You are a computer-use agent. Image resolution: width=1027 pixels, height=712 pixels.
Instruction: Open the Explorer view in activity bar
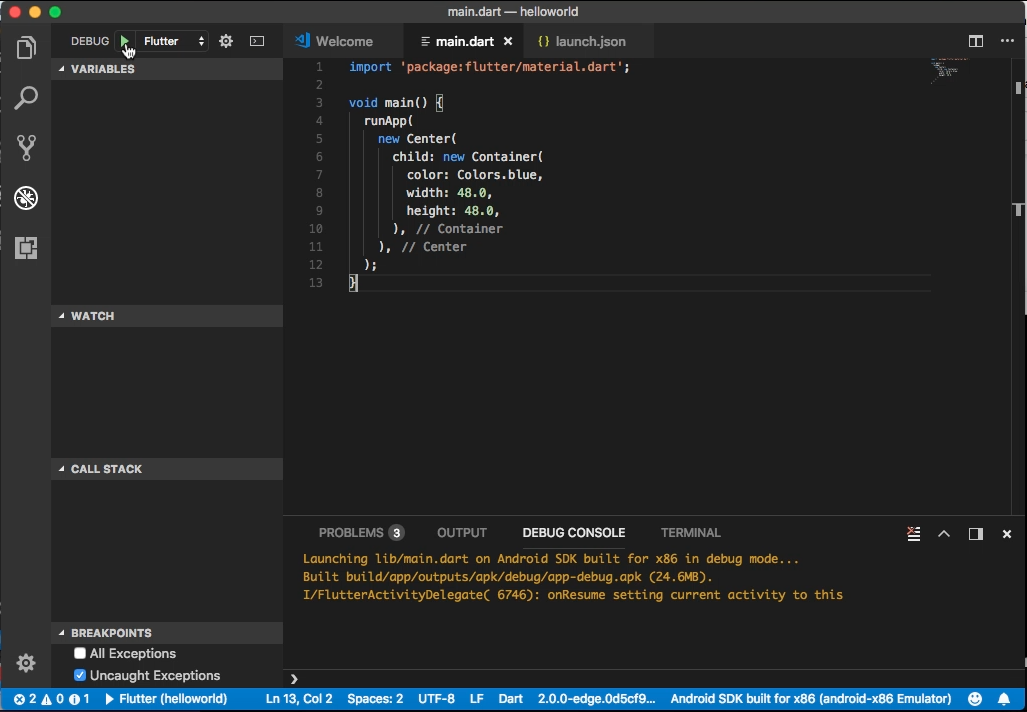pyautogui.click(x=26, y=47)
